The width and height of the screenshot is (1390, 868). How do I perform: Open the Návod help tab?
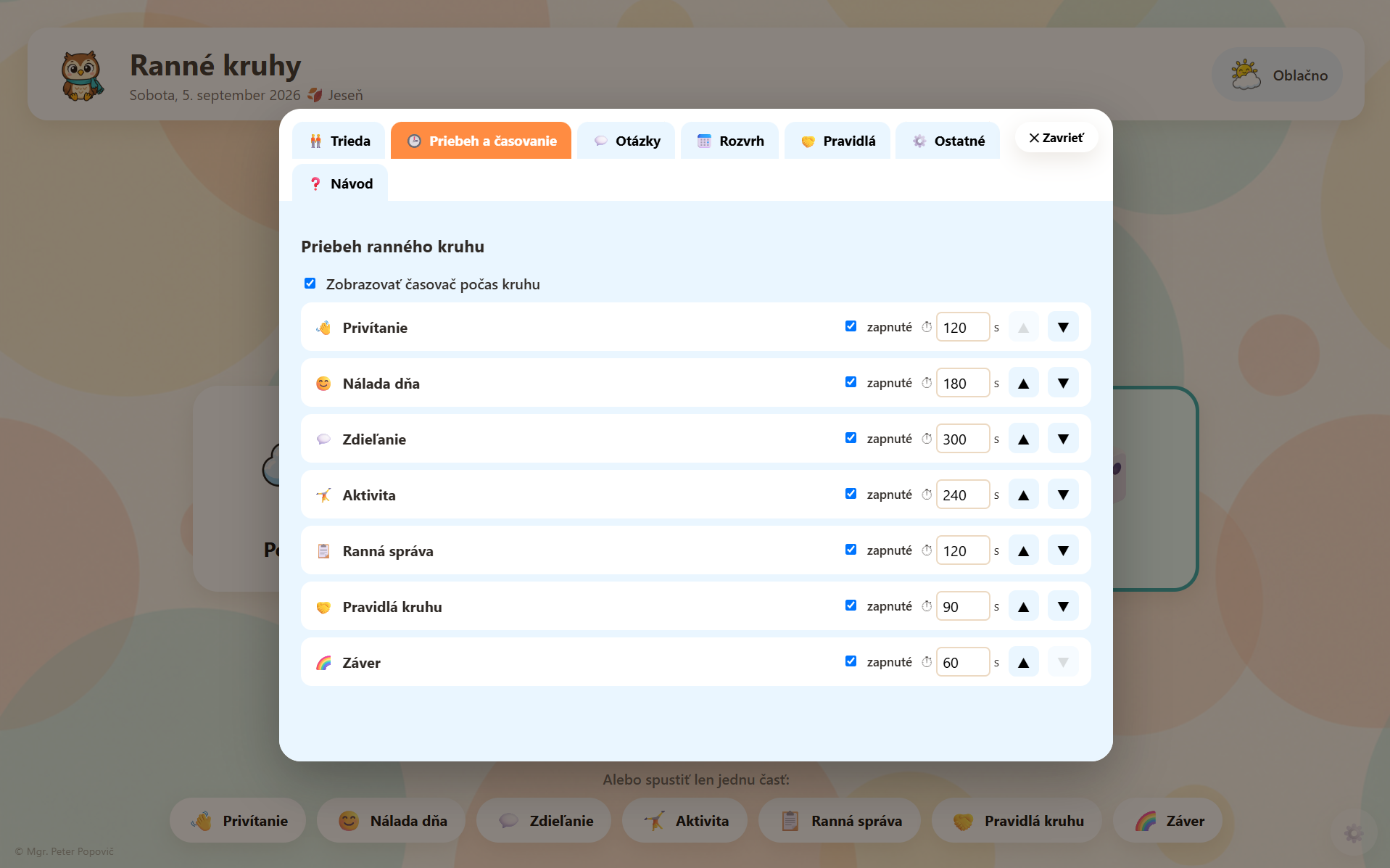pyautogui.click(x=340, y=183)
